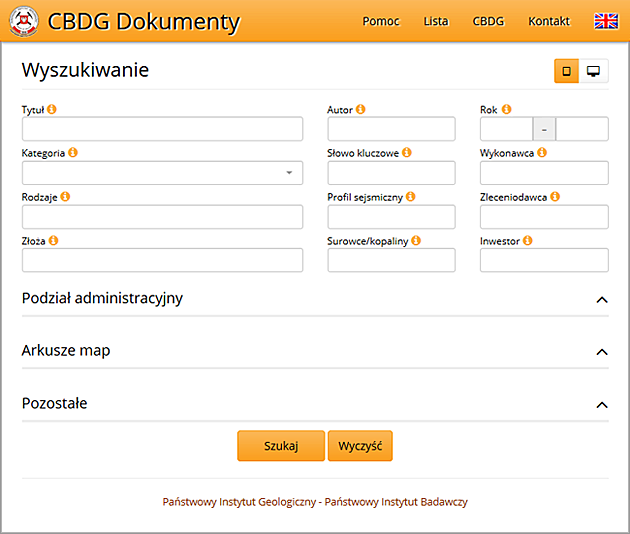Toggle the Arkusze map section chevron
Image resolution: width=630 pixels, height=534 pixels.
[602, 352]
